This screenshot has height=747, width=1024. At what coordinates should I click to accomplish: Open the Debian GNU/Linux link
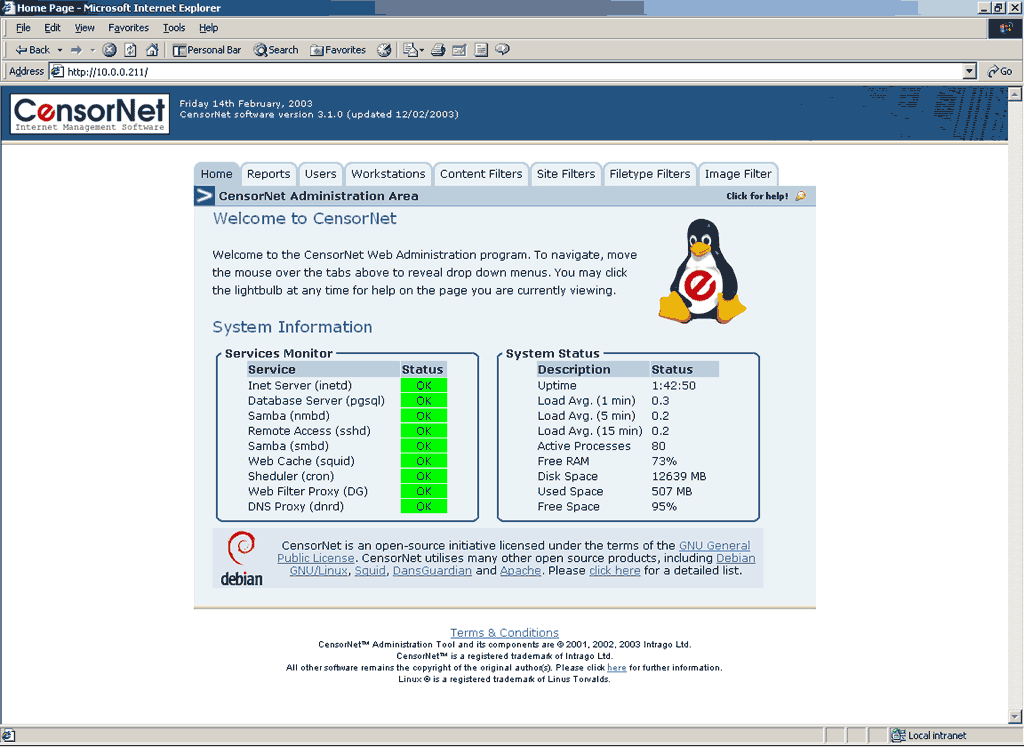pyautogui.click(x=735, y=558)
